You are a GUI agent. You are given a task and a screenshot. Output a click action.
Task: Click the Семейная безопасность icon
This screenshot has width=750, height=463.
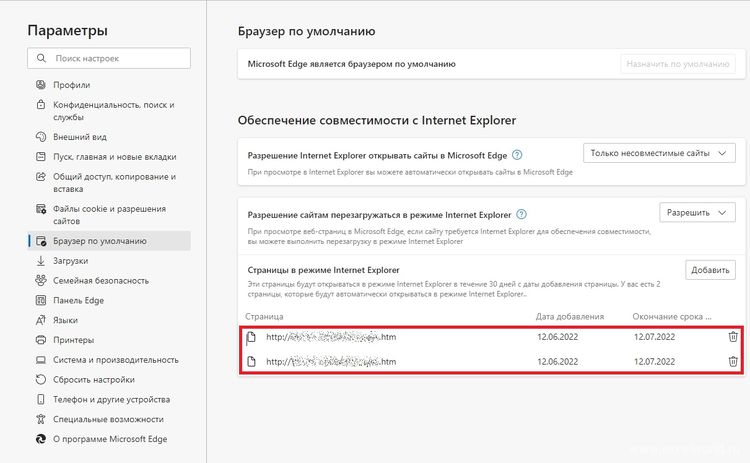[41, 280]
